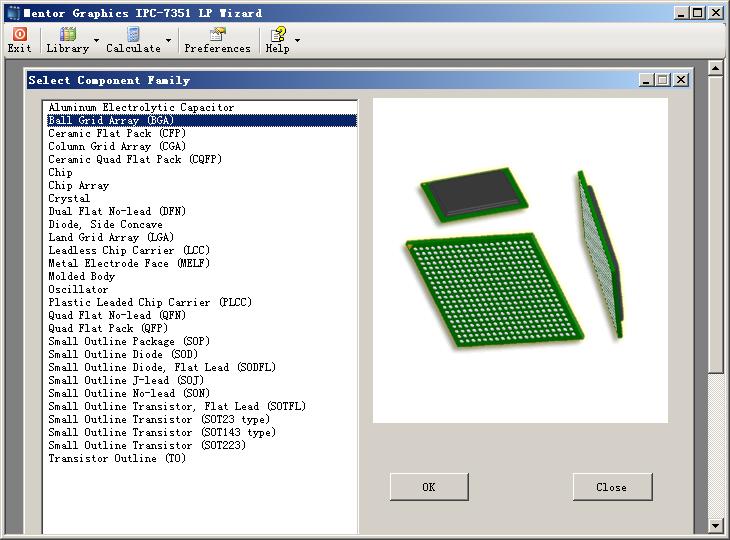This screenshot has width=730, height=540.
Task: Select Small Outline Diode, Flat Lead (SODFL)
Action: [x=202, y=368]
